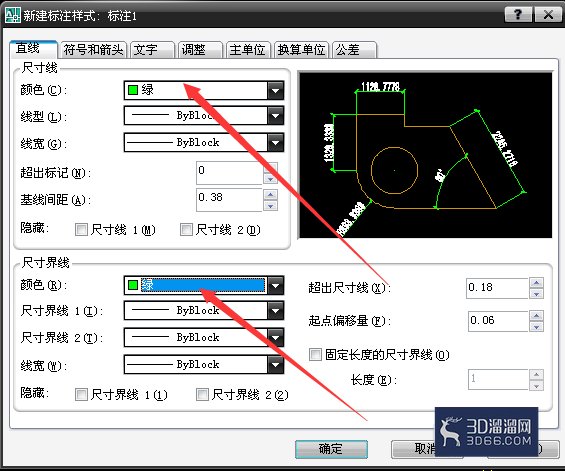The height and width of the screenshot is (471, 565).
Task: Close the new dimension style dialog
Action: tap(548, 15)
